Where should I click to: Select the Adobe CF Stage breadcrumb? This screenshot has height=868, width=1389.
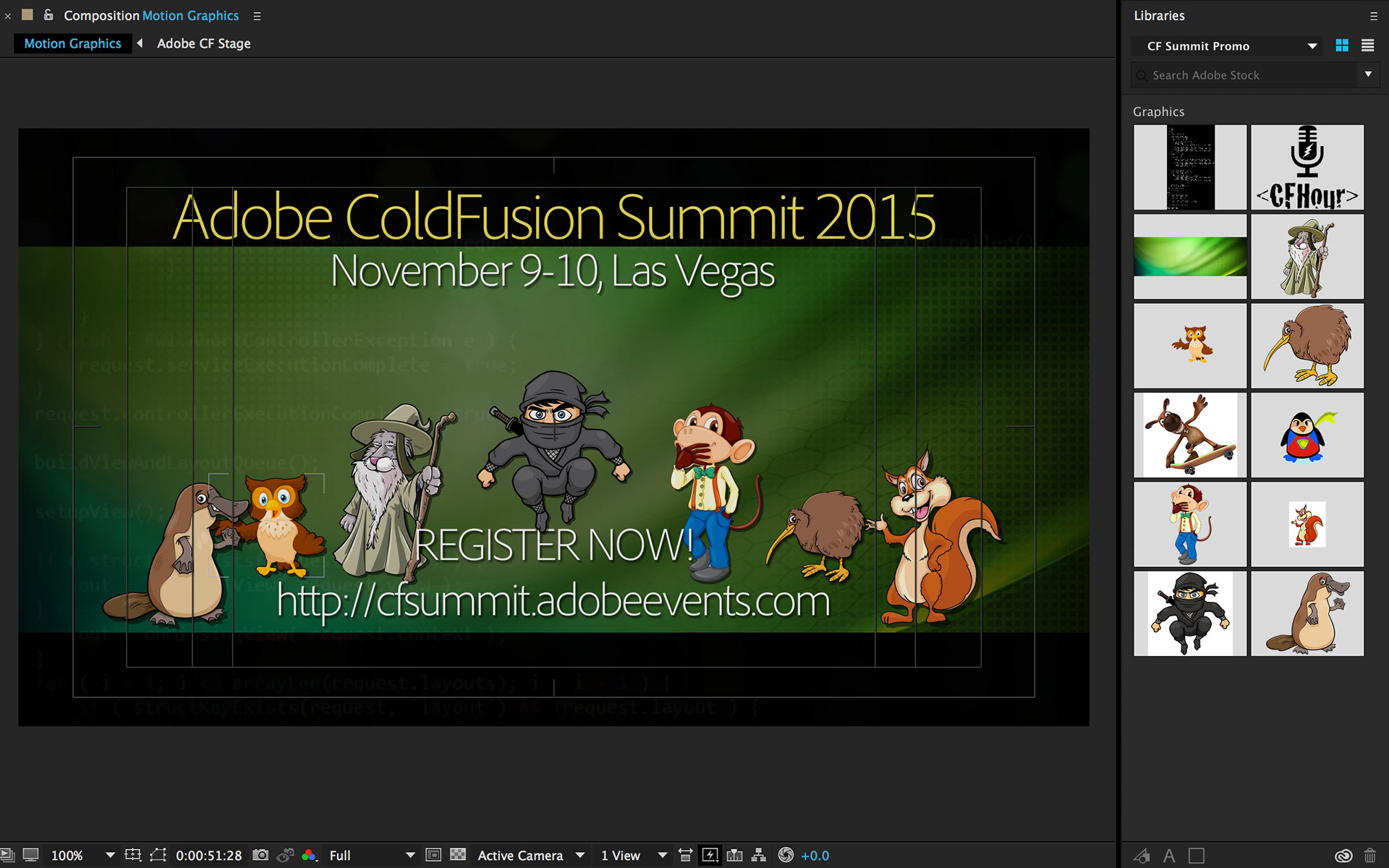tap(204, 43)
